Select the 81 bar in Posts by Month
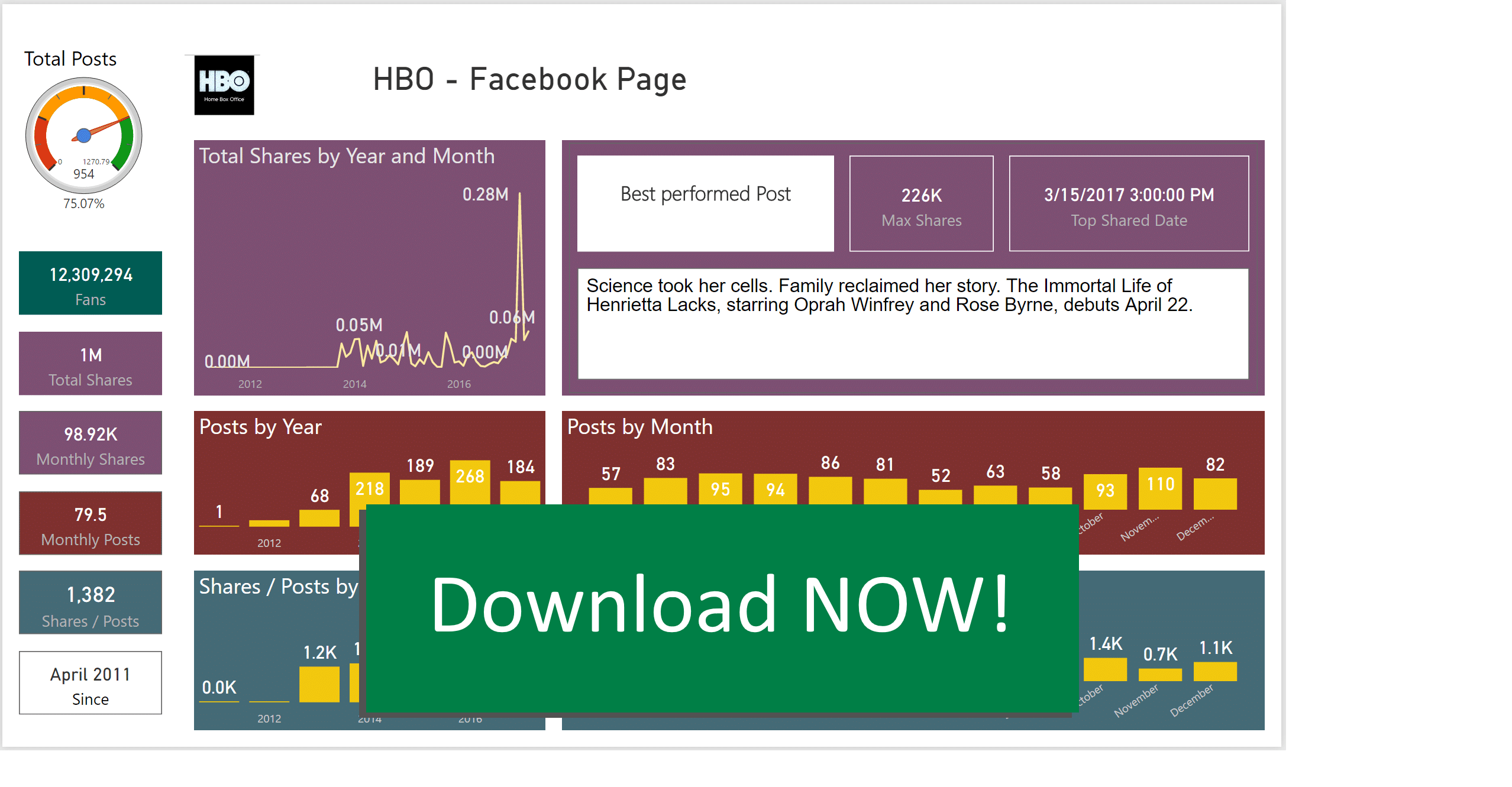Viewport: 1512px width, 787px height. pyautogui.click(x=885, y=491)
